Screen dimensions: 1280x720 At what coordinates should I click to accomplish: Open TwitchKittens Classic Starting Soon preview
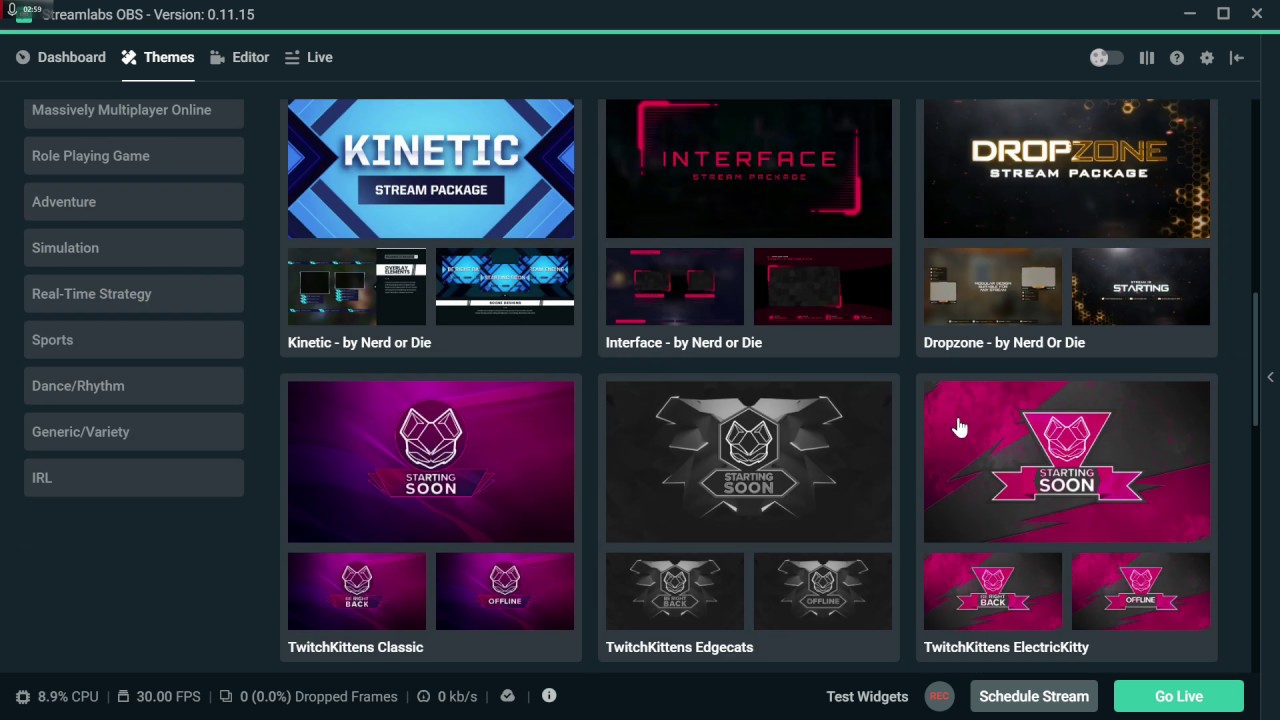(431, 462)
